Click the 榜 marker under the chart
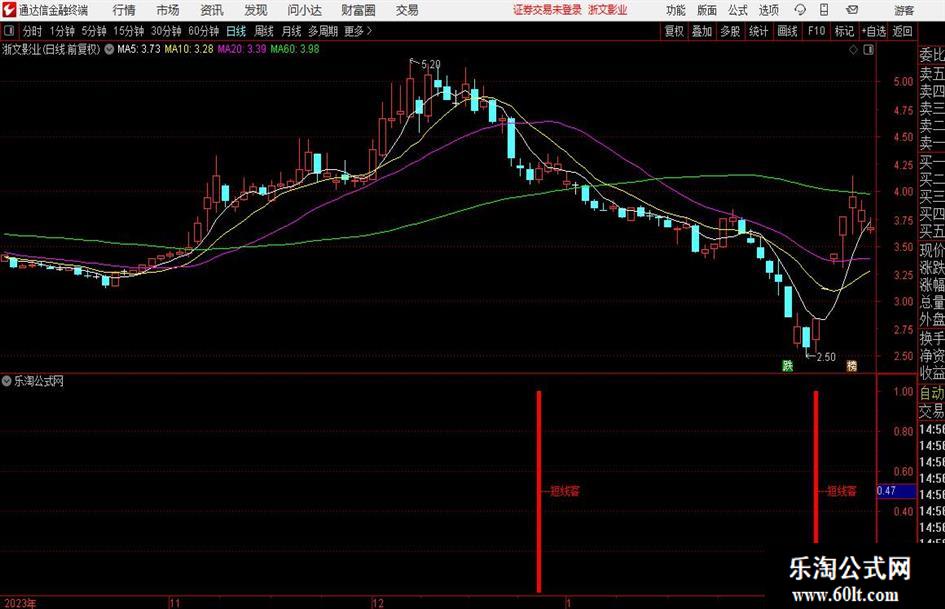Screen dimensions: 945x609 (x=852, y=365)
